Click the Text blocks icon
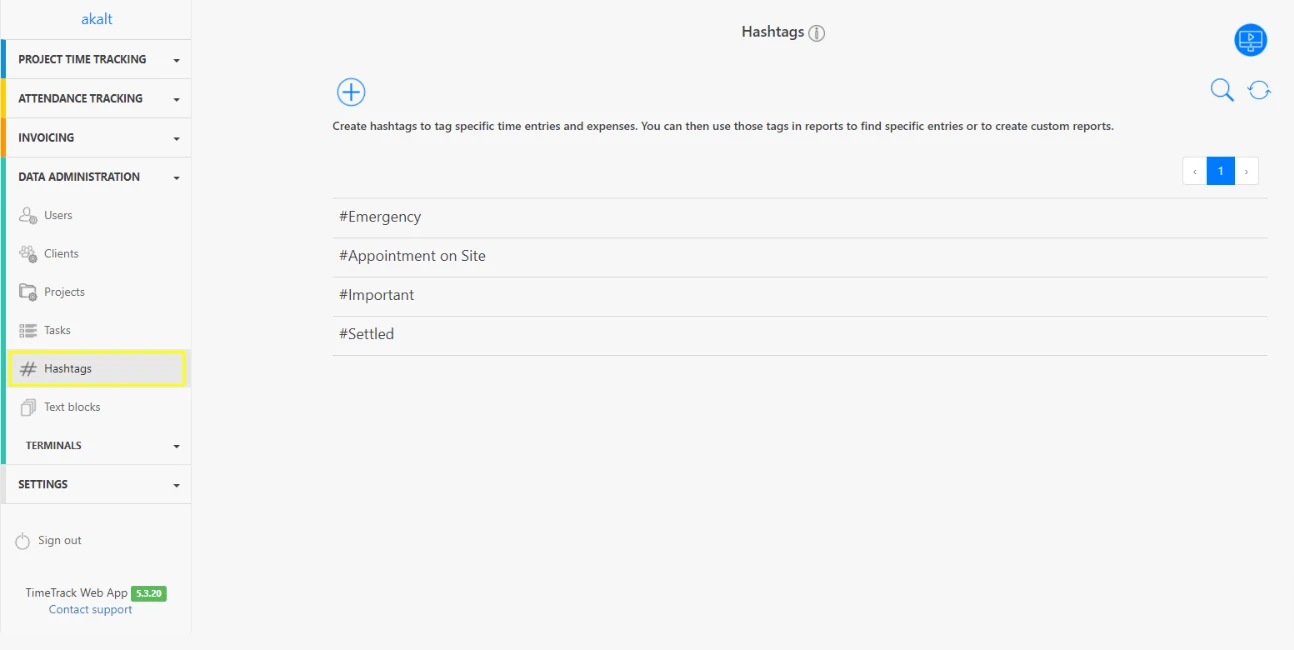 pos(28,407)
